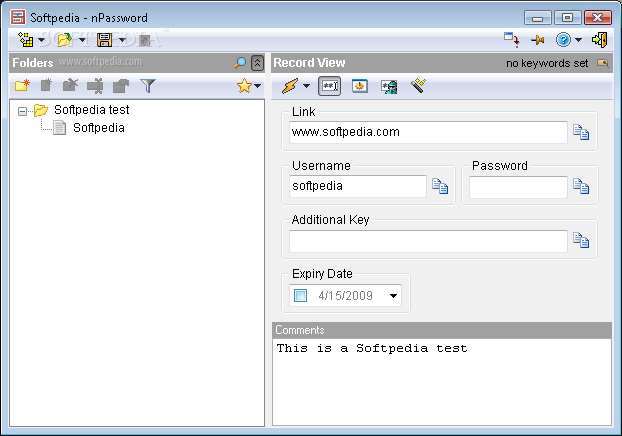Image resolution: width=622 pixels, height=436 pixels.
Task: Click the move folder icon in Folders toolbar
Action: (x=121, y=86)
